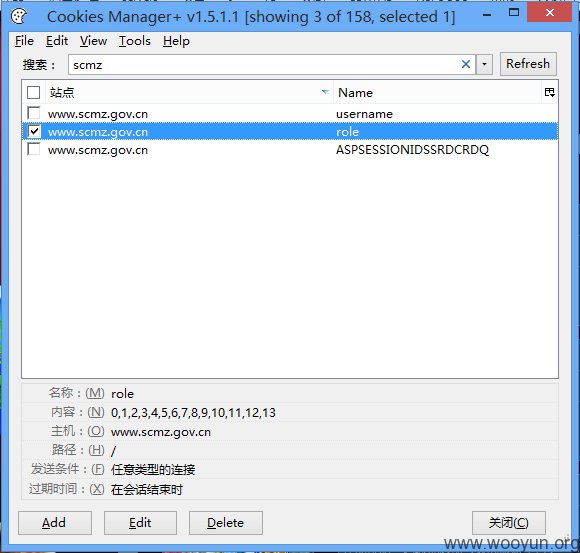The width and height of the screenshot is (580, 553).
Task: Check the username cookie row checkbox
Action: click(34, 113)
